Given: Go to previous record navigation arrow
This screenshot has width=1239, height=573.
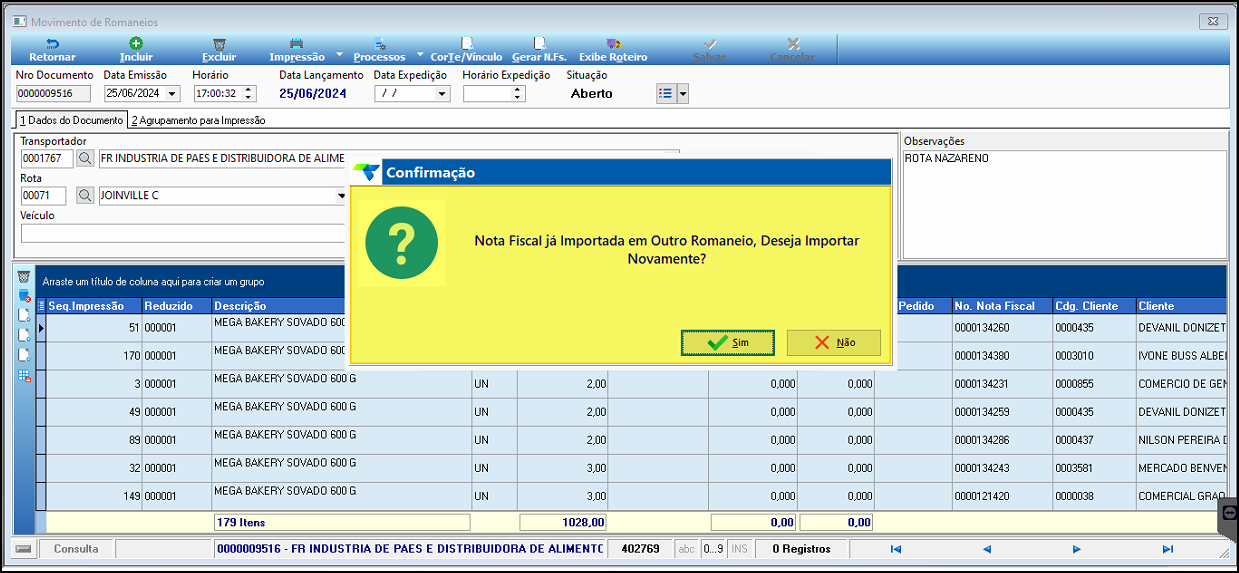Looking at the screenshot, I should pyautogui.click(x=986, y=549).
